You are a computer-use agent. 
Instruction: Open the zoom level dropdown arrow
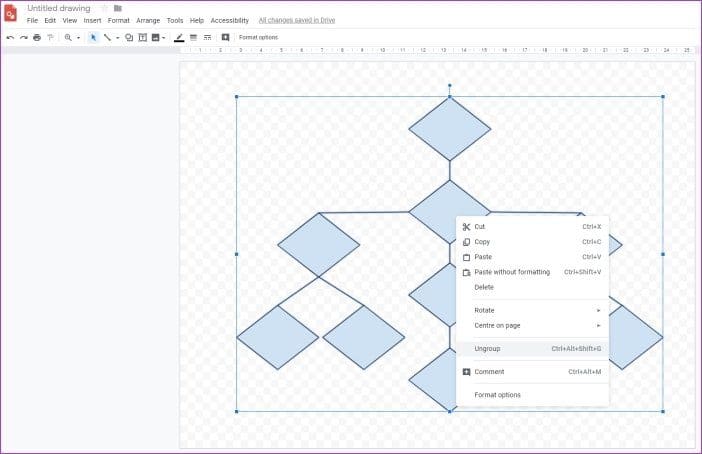point(78,38)
